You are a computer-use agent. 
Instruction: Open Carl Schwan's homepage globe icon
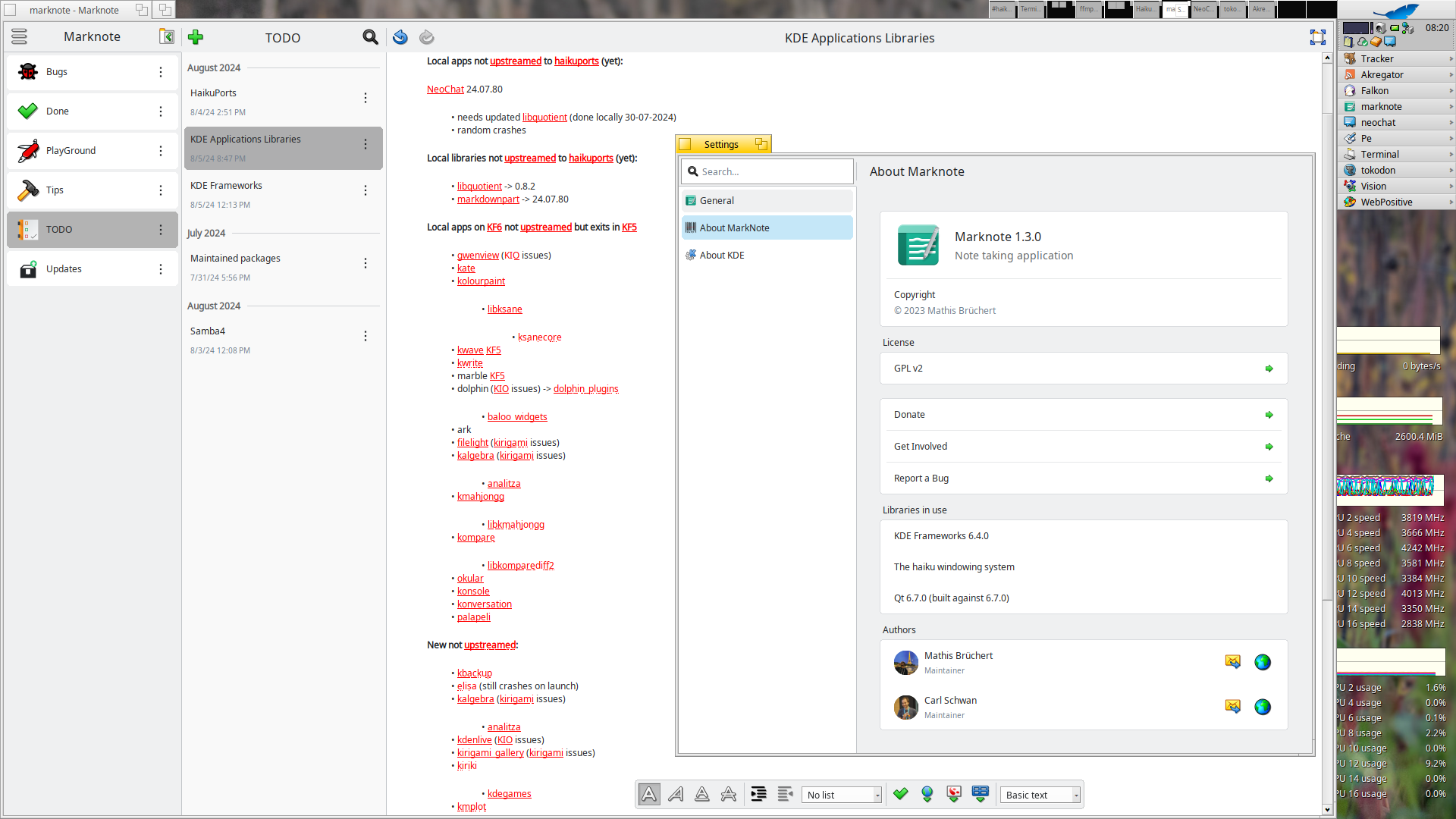coord(1263,707)
